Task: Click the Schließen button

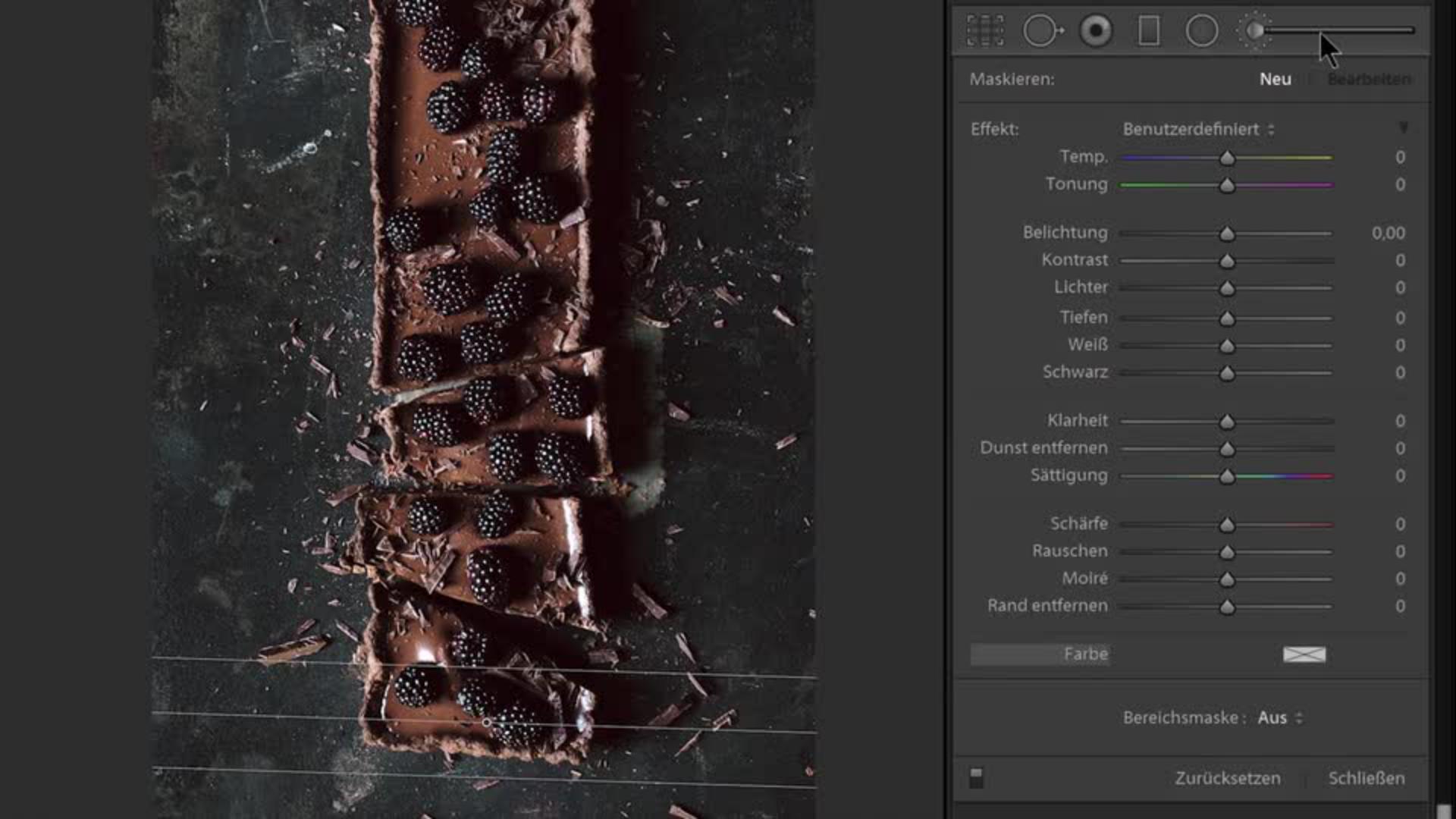Action: click(1366, 778)
